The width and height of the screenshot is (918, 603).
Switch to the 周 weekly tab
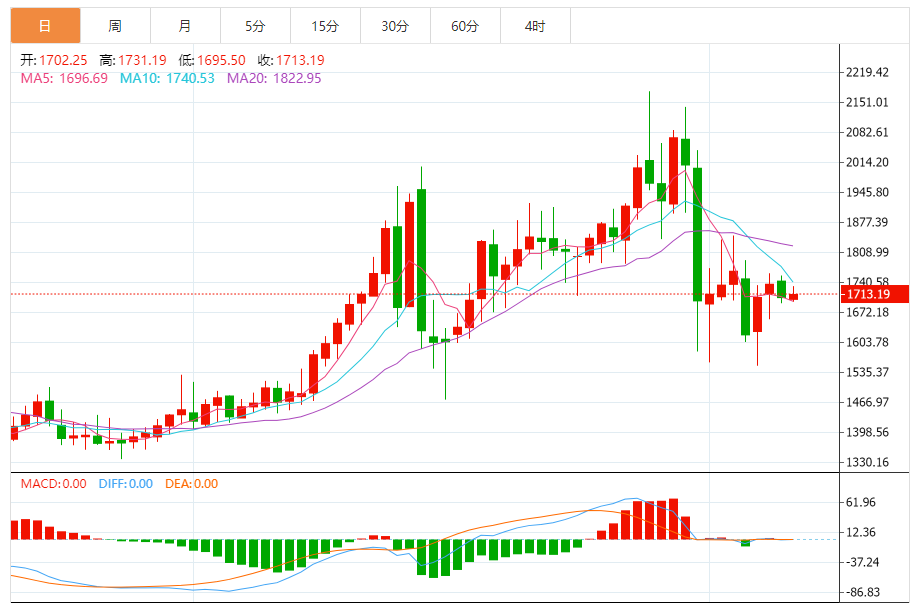coord(115,26)
